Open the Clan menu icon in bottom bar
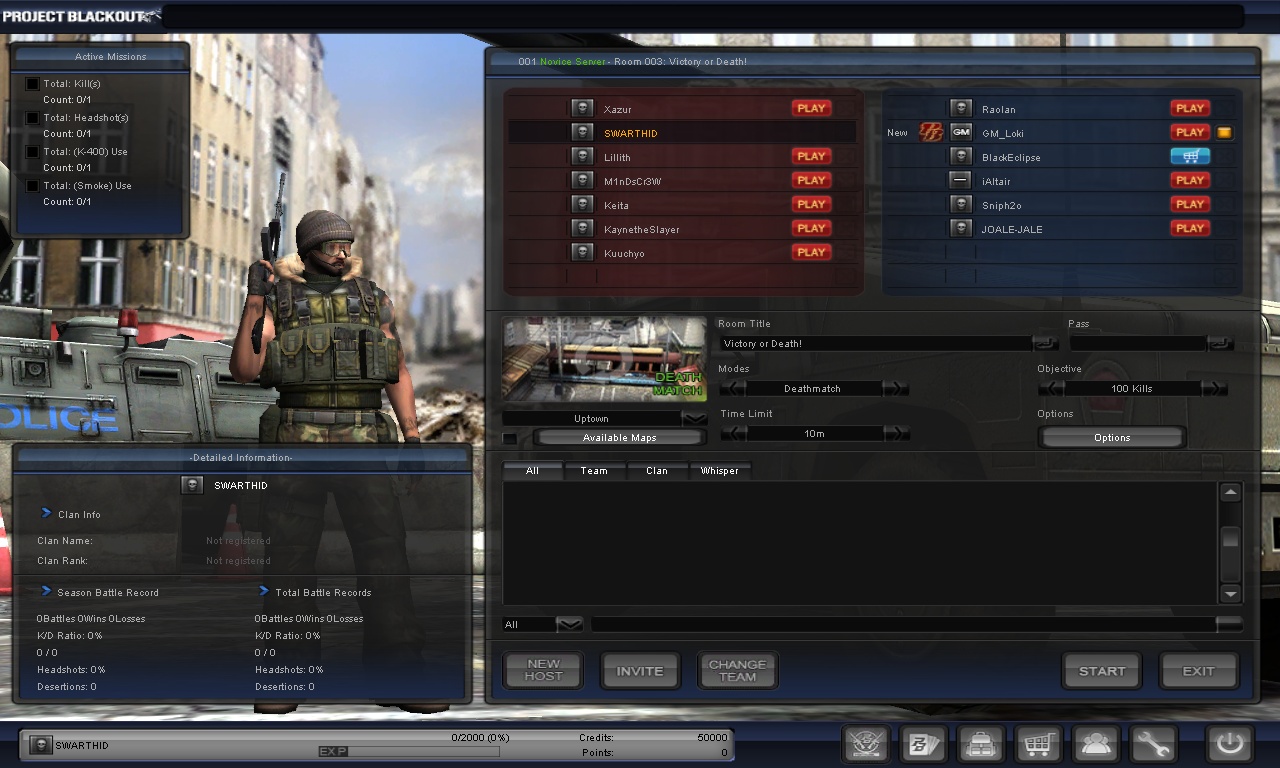The width and height of the screenshot is (1280, 768). click(x=866, y=745)
